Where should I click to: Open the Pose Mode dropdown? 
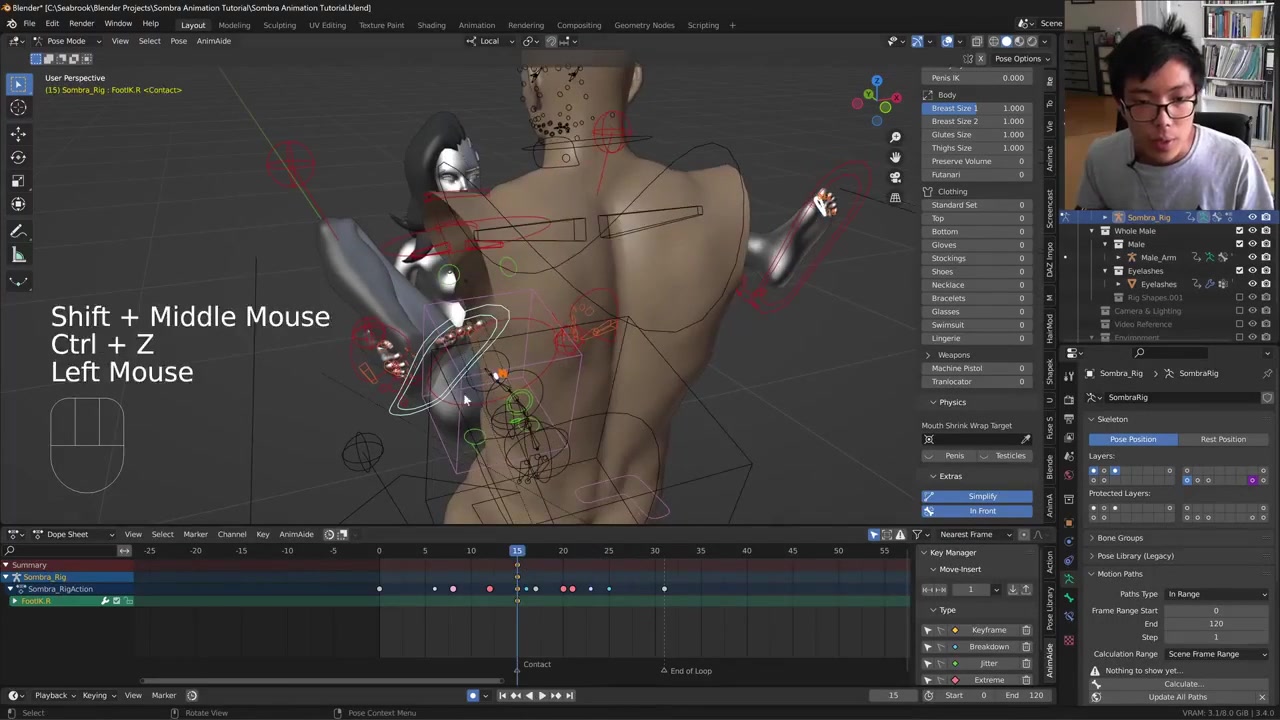tap(66, 41)
